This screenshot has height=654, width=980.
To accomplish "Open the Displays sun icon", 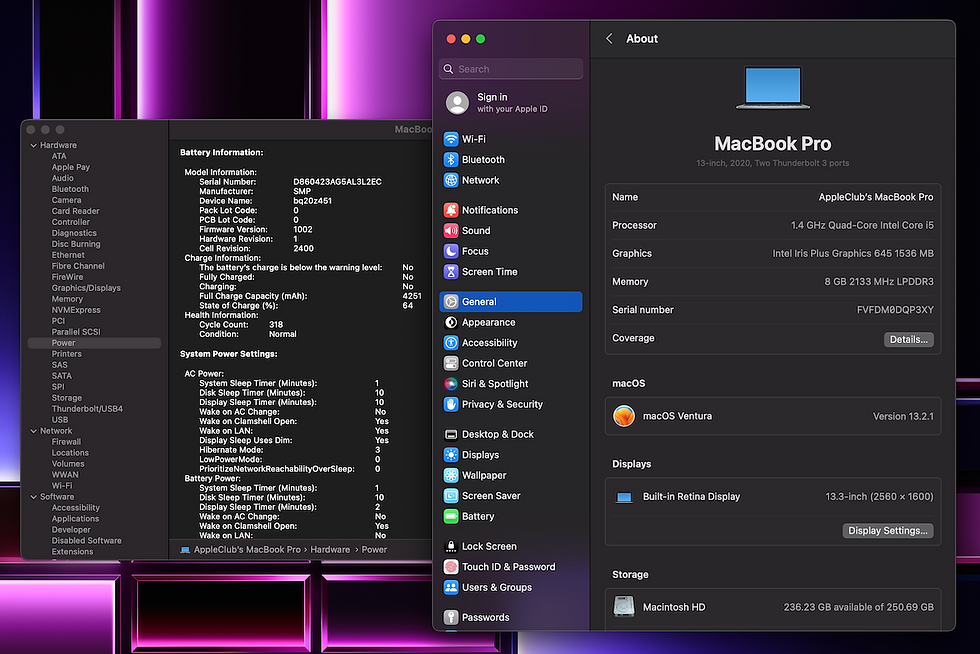I will 451,455.
